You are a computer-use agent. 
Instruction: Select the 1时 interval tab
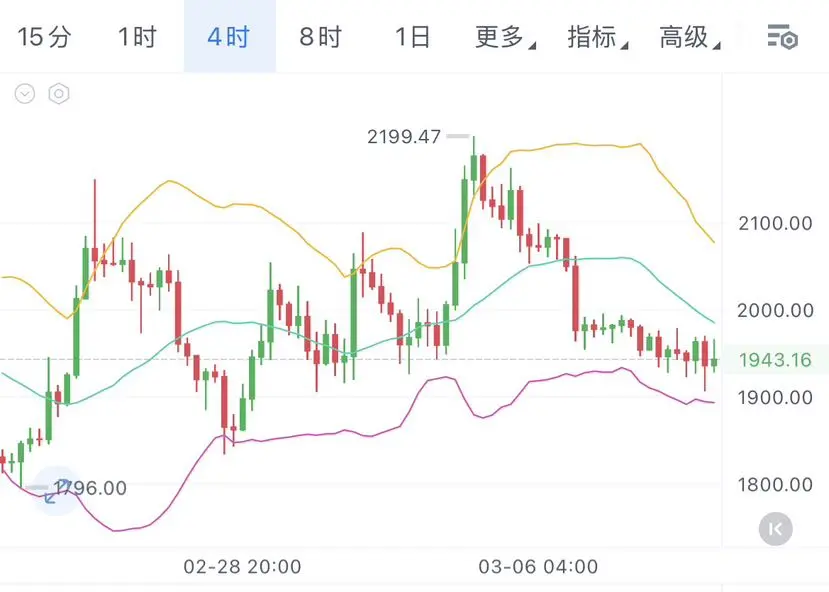click(x=137, y=38)
